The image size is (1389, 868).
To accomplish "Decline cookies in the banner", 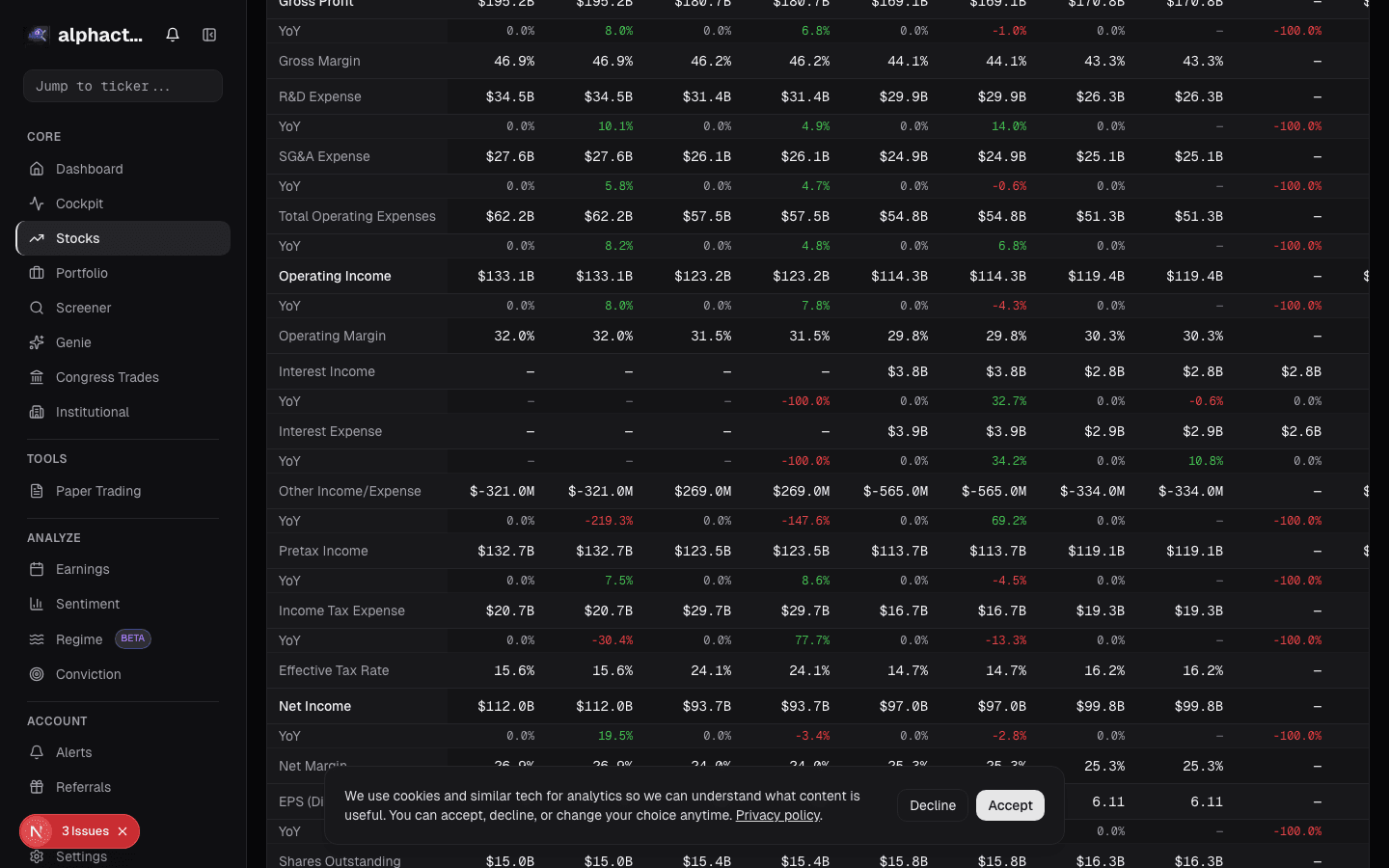I will (932, 805).
